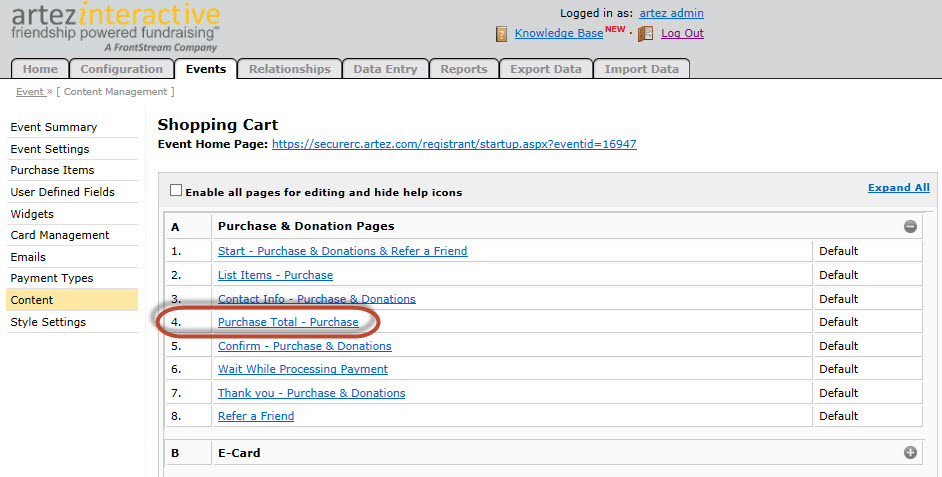Click the artez admin username link

671,13
